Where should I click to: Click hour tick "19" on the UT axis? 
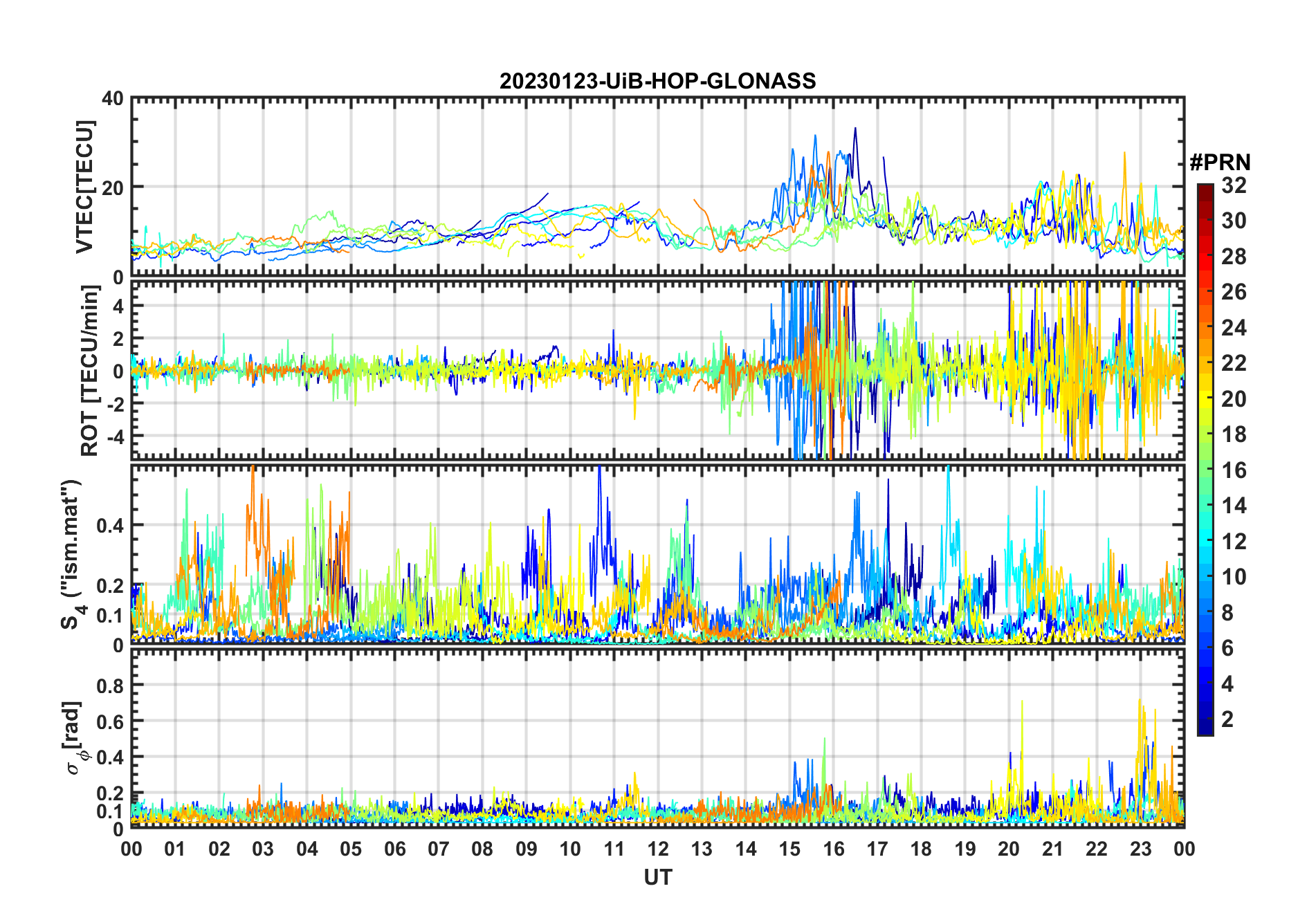tap(965, 849)
